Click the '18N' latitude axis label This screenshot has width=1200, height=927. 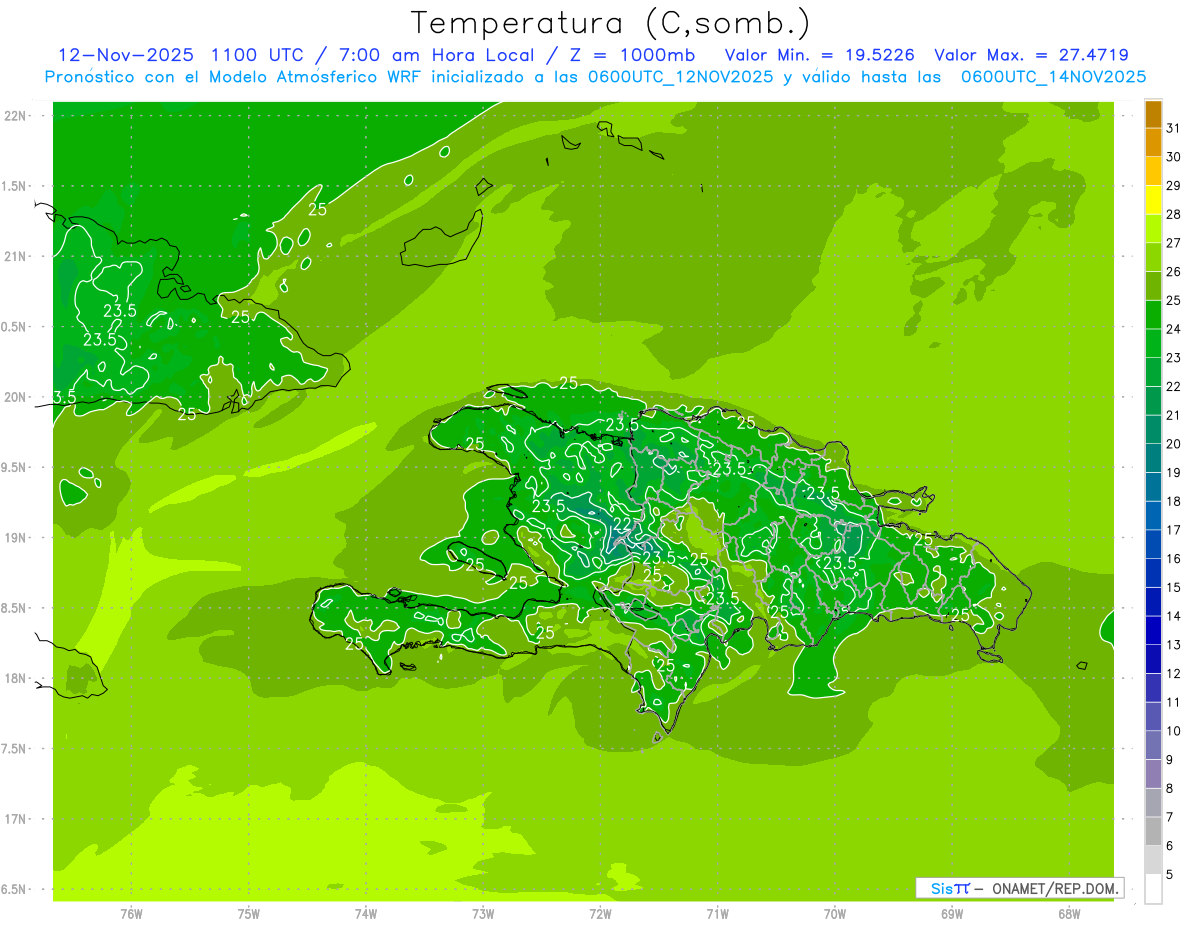[16, 679]
